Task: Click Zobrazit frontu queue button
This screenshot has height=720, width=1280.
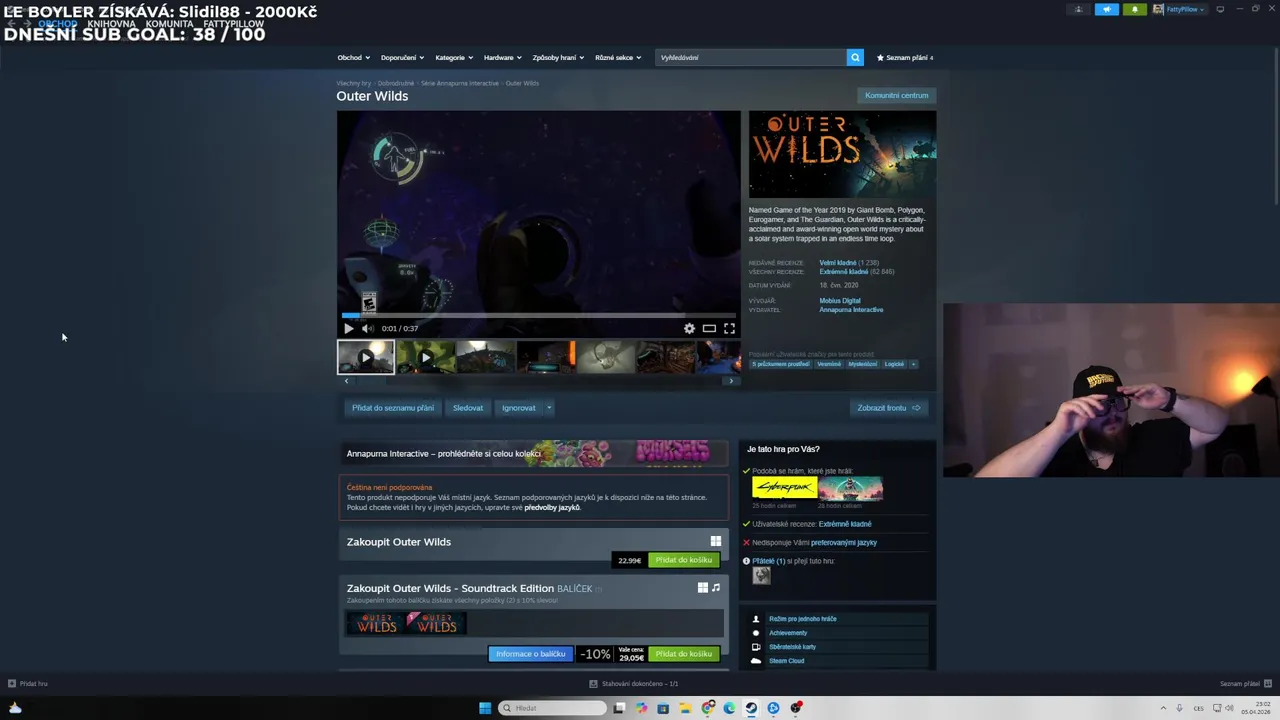Action: point(889,408)
